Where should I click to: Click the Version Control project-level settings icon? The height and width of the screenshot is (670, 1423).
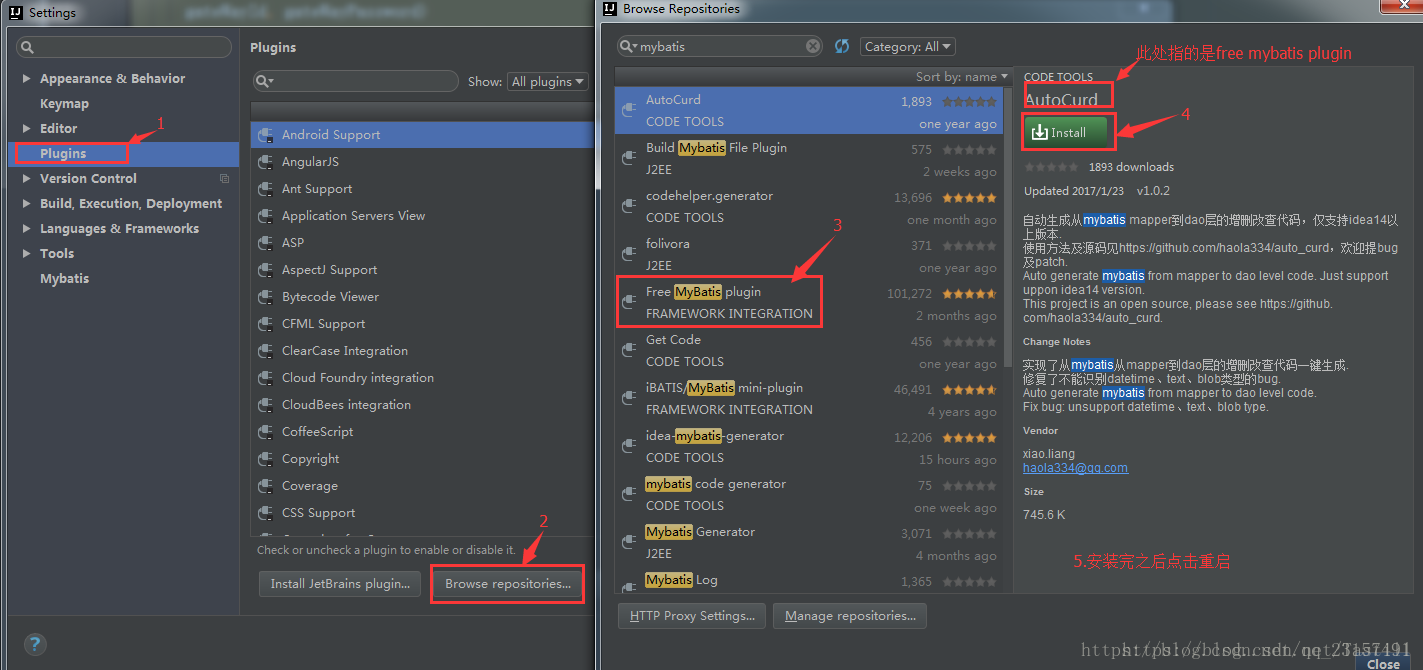(x=224, y=179)
